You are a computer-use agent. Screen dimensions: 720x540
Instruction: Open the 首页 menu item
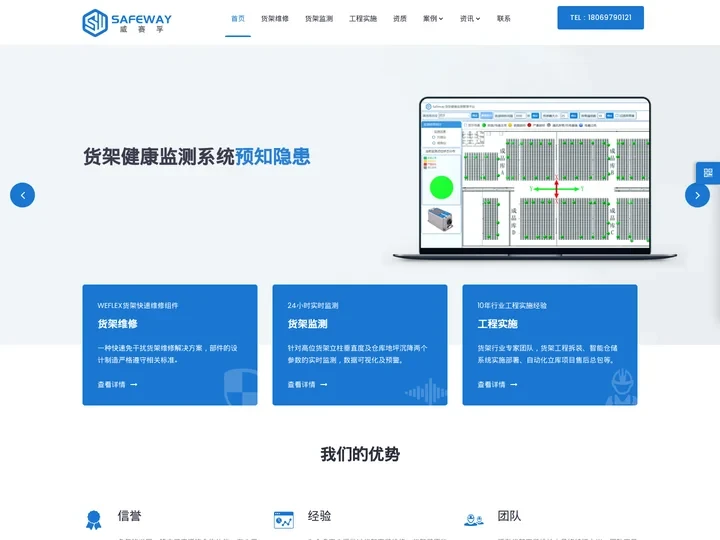pyautogui.click(x=238, y=18)
